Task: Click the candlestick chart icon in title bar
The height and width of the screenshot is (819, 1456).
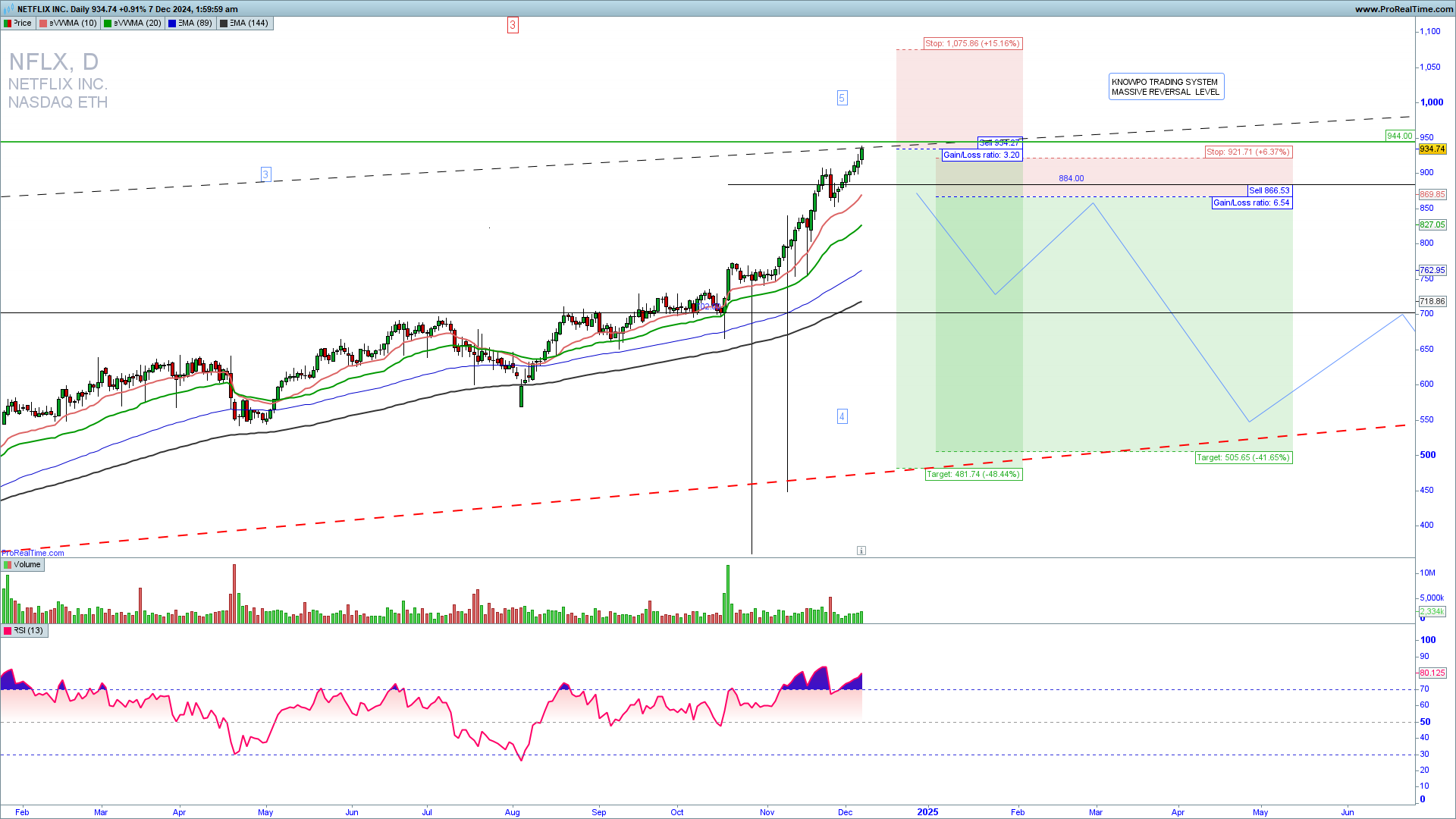Action: click(8, 9)
